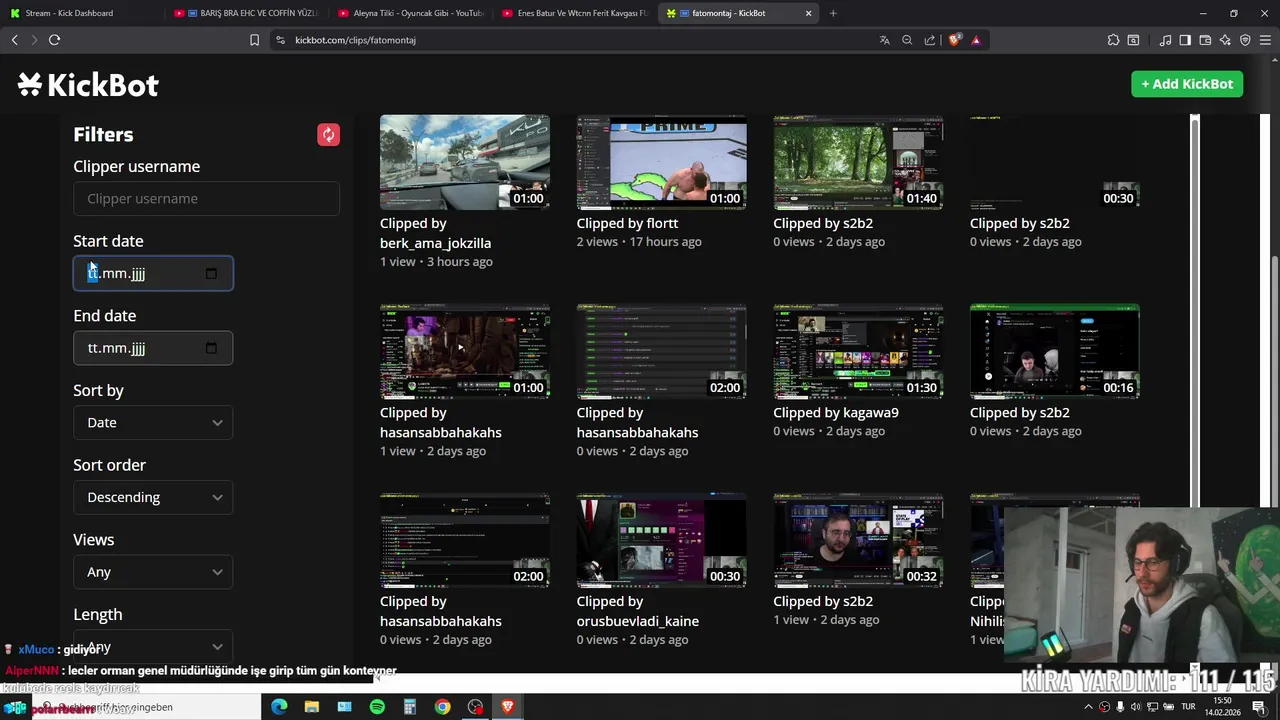The image size is (1280, 720).
Task: Switch to the Aleyna Tilki YouTube tab
Action: pyautogui.click(x=410, y=13)
